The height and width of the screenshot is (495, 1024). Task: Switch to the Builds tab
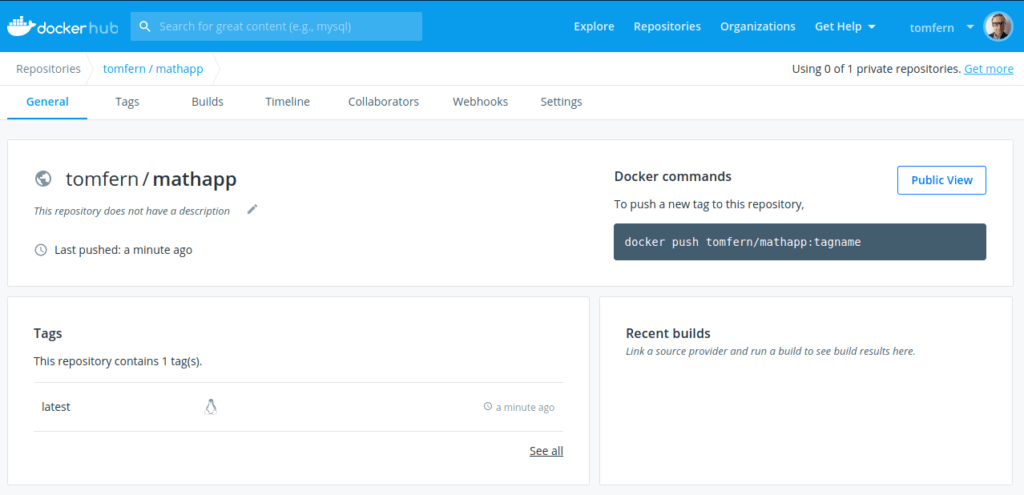point(207,102)
